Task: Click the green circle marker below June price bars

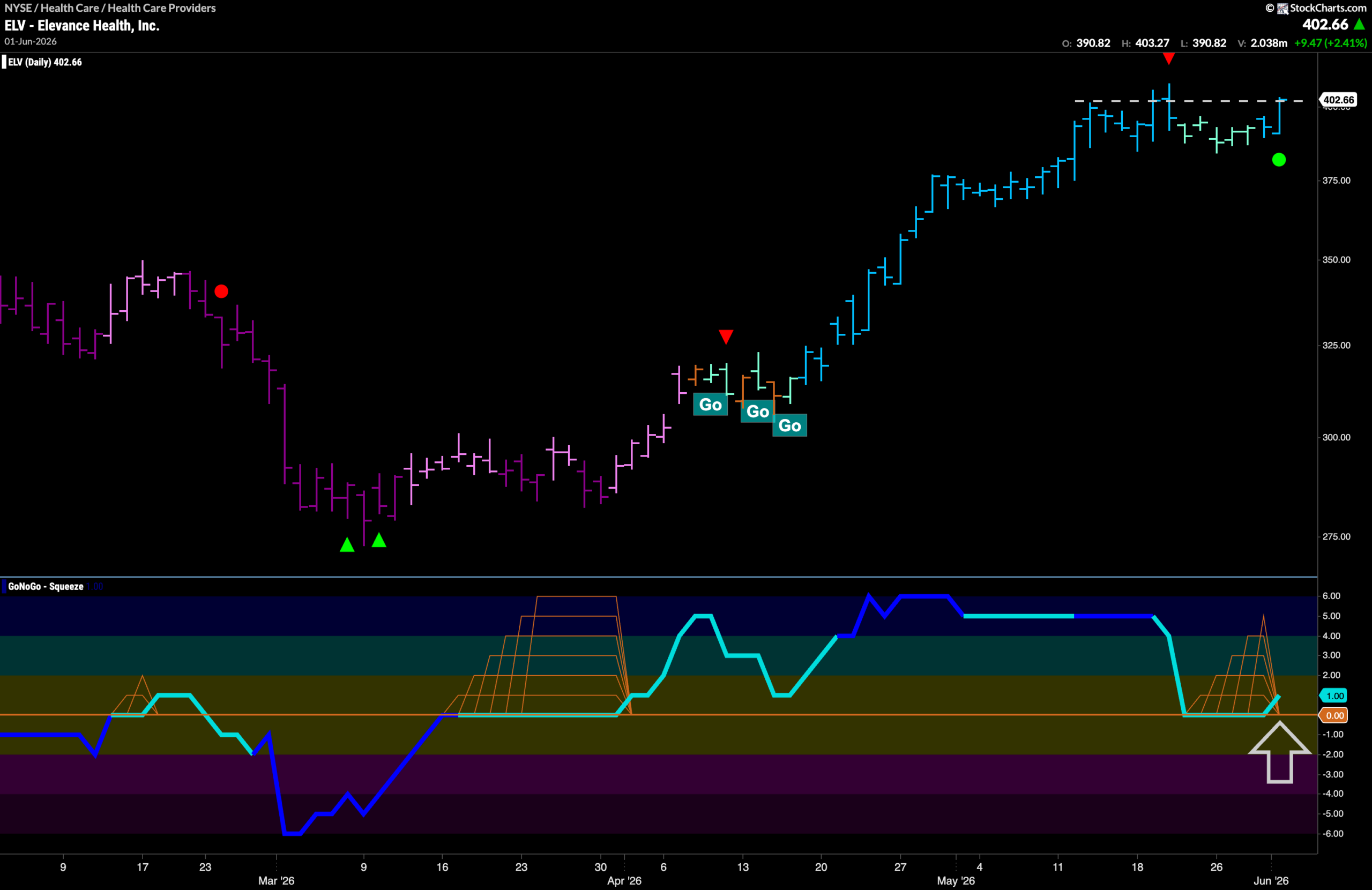Action: [x=1279, y=160]
